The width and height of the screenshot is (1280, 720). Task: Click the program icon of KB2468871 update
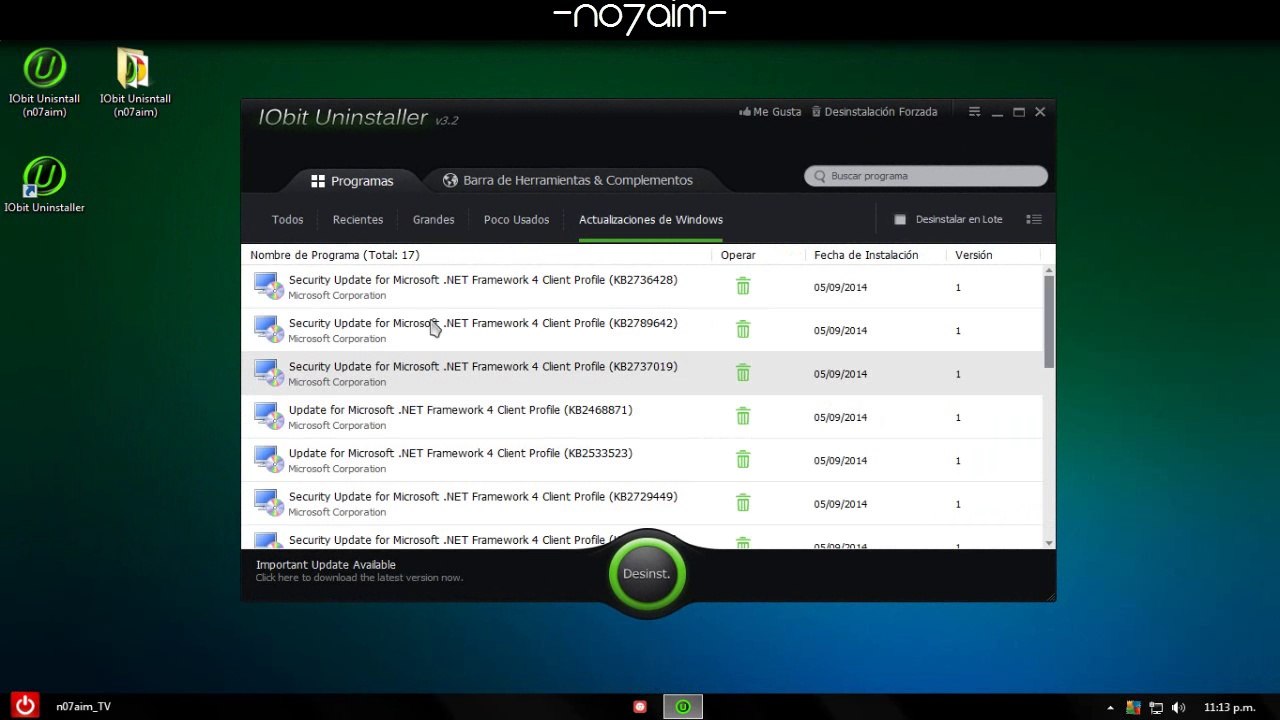[268, 416]
